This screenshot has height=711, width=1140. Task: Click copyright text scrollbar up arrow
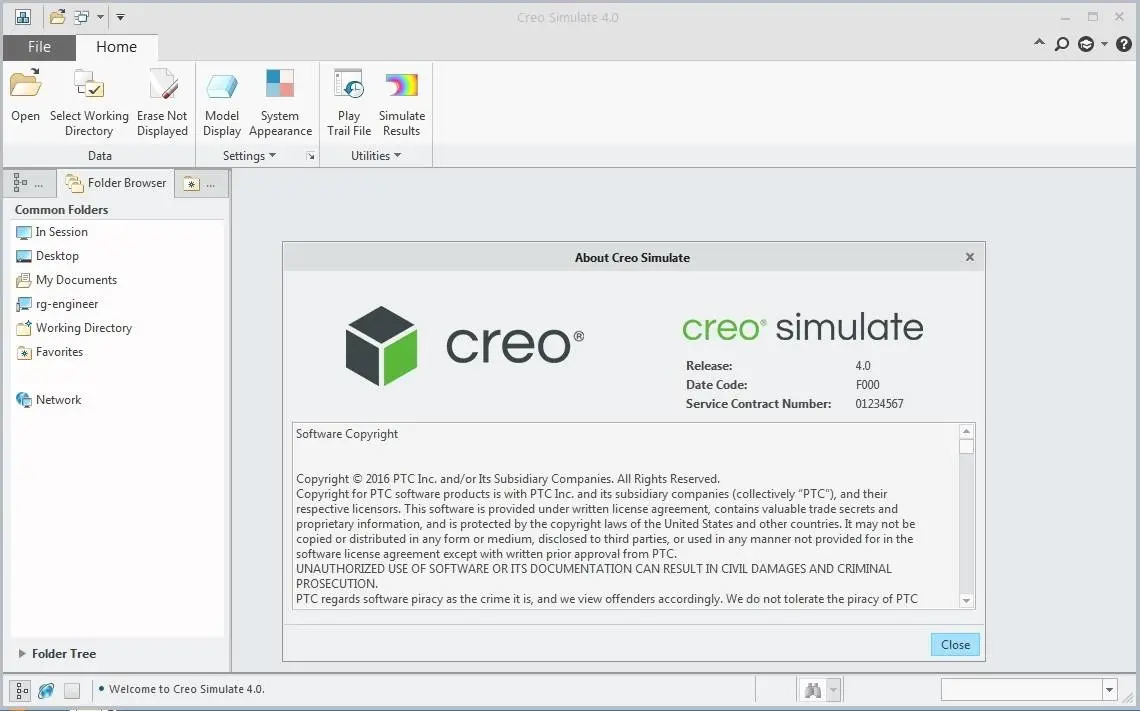(x=966, y=431)
